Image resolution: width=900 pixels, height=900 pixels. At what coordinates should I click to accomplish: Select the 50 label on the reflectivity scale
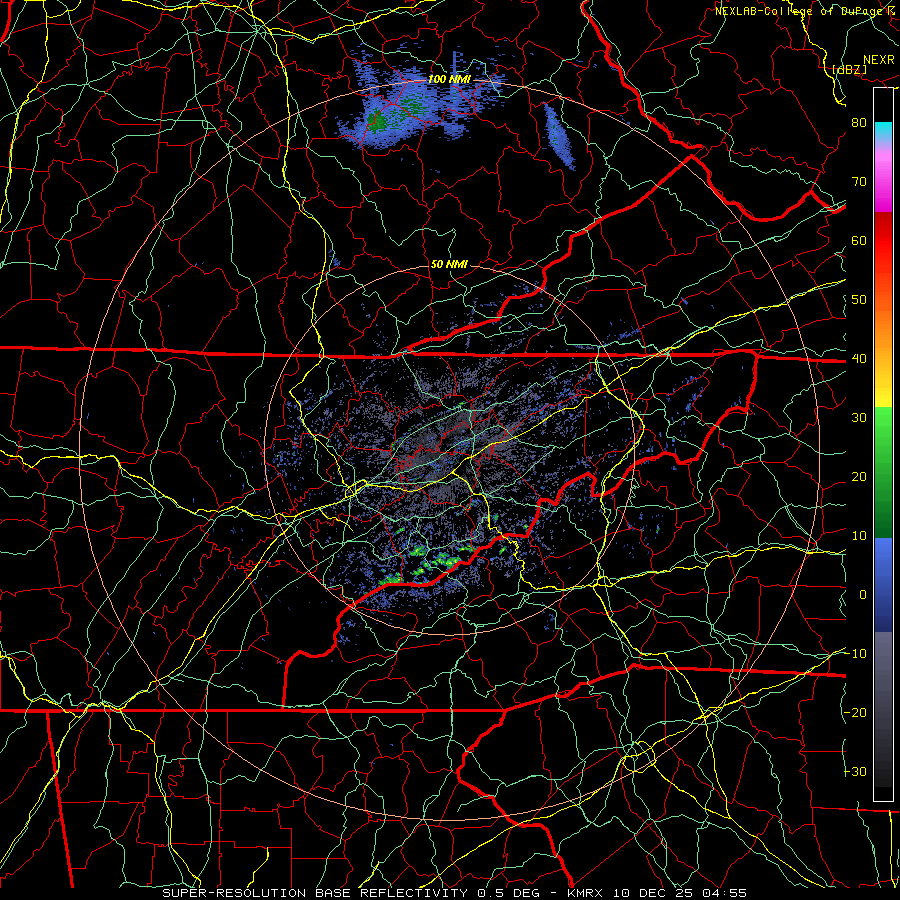pyautogui.click(x=859, y=300)
